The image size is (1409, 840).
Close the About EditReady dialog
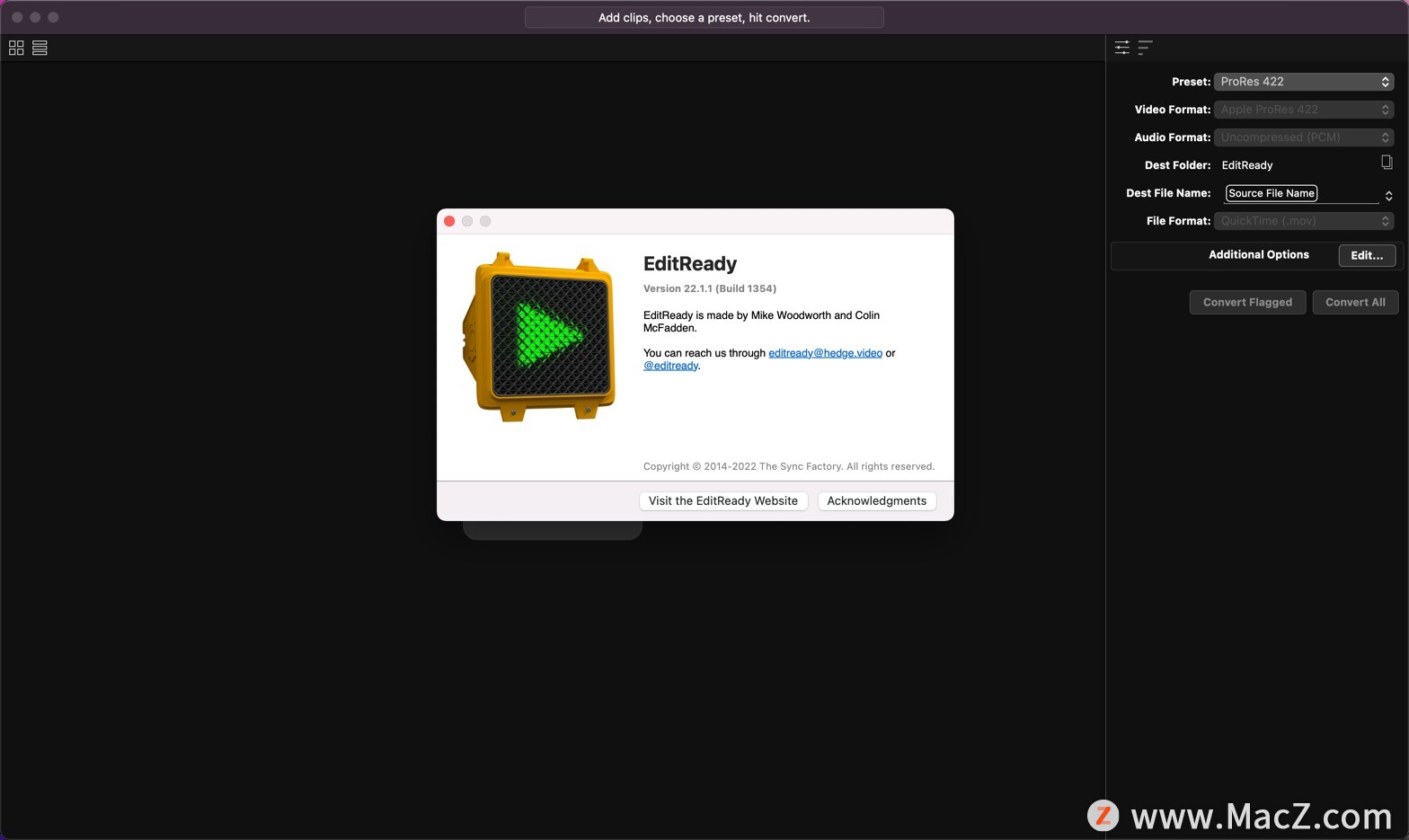pyautogui.click(x=449, y=221)
